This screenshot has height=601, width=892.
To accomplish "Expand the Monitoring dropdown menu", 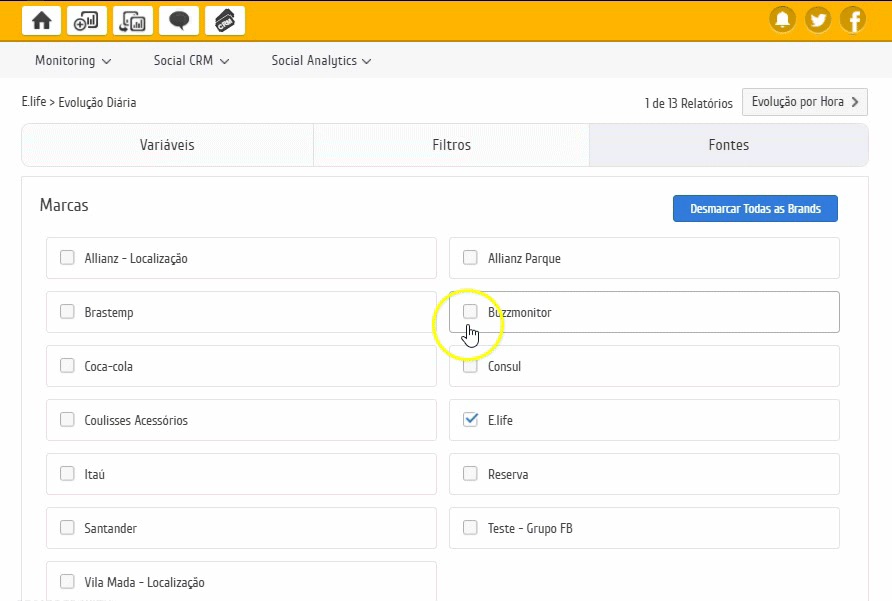I will [x=73, y=61].
